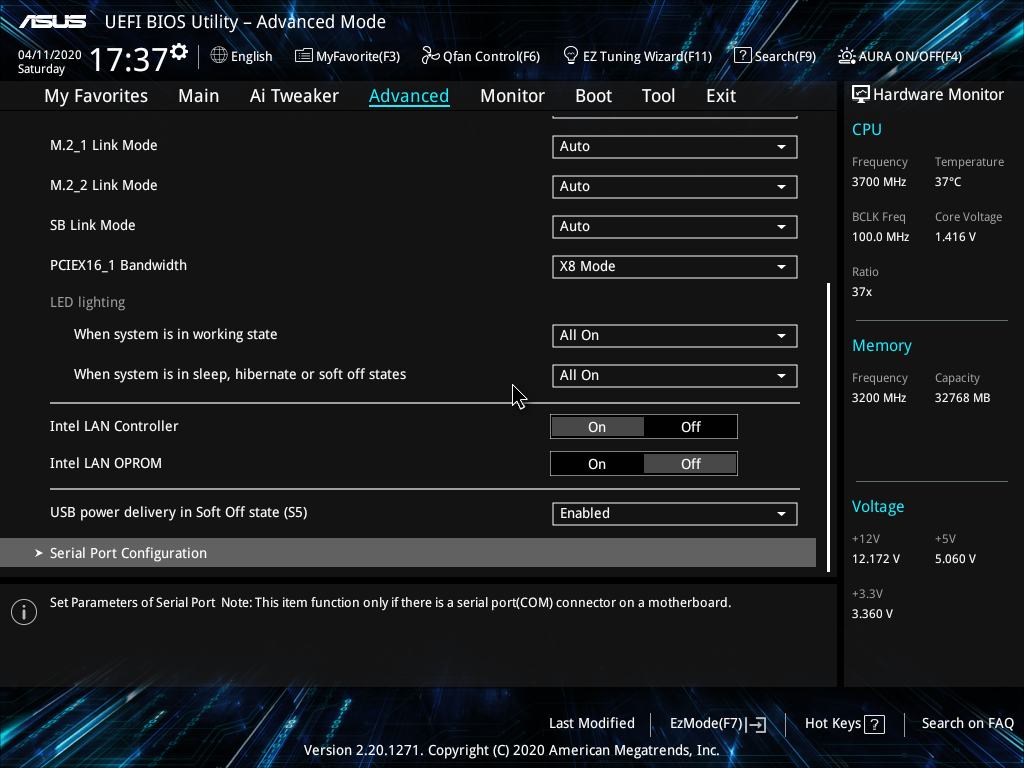
Task: Turn Intel LAN Controller Off
Action: click(690, 426)
